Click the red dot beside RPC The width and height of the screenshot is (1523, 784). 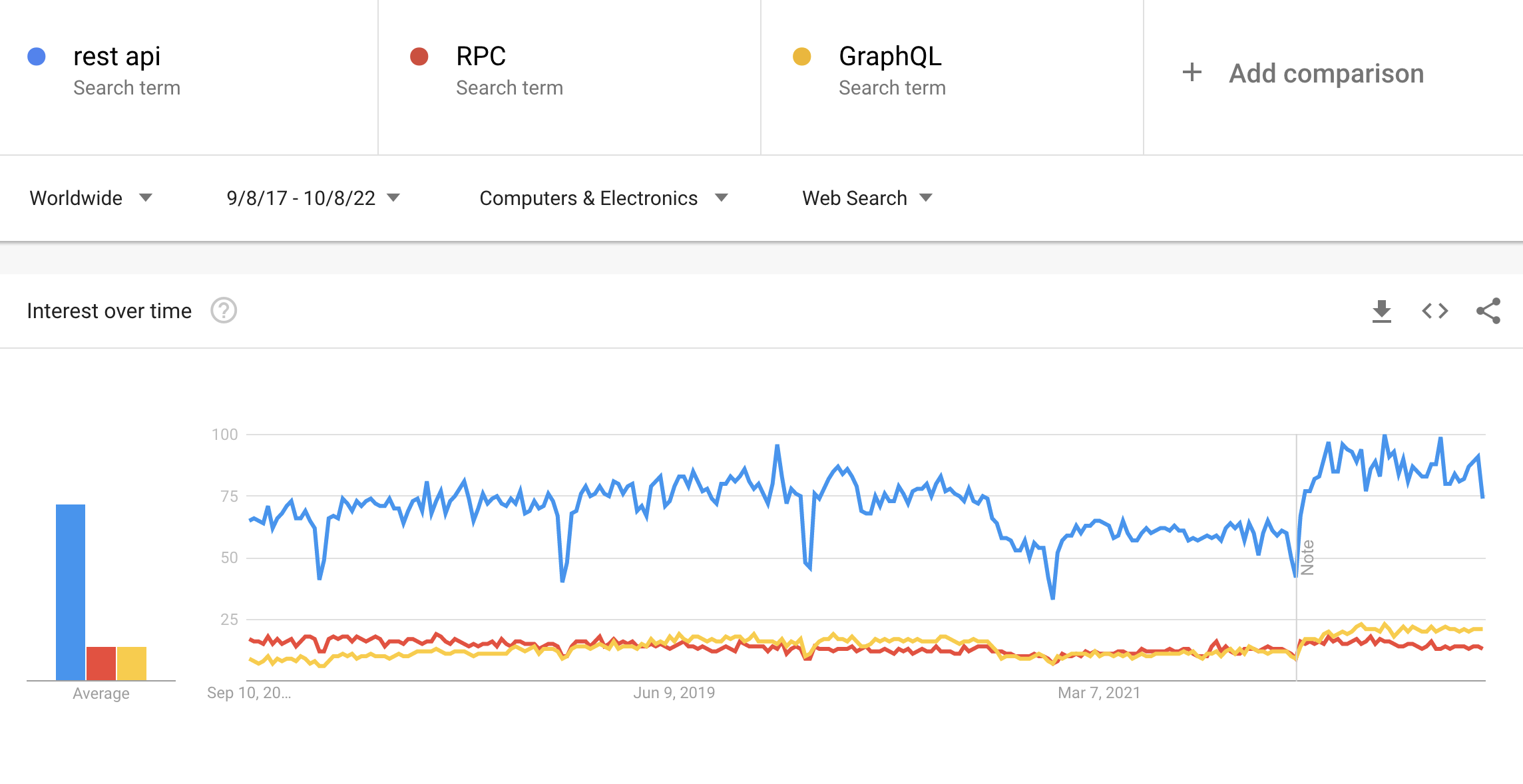click(x=419, y=57)
